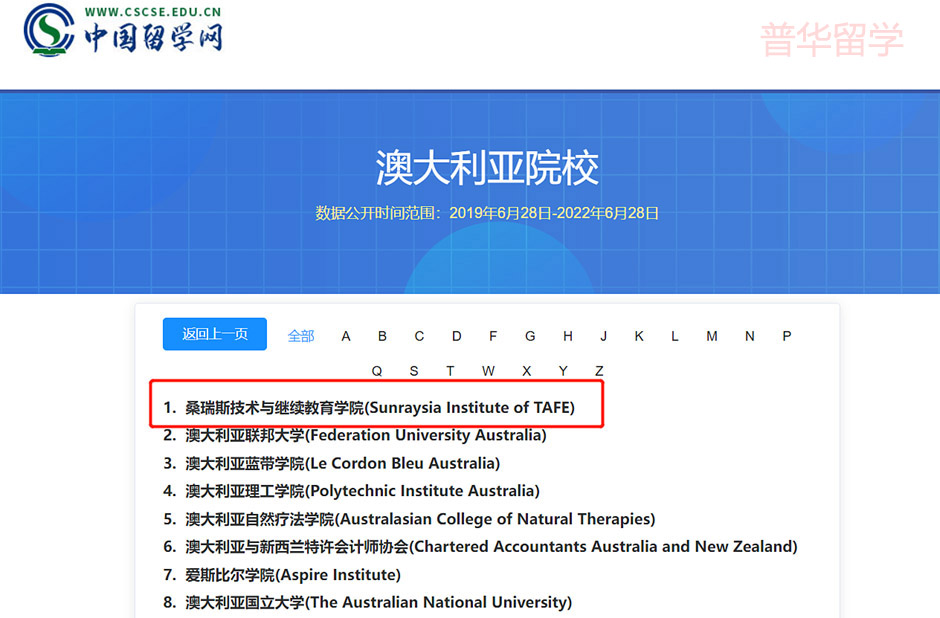Filter institutions by letter C
940x618 pixels.
click(x=419, y=336)
